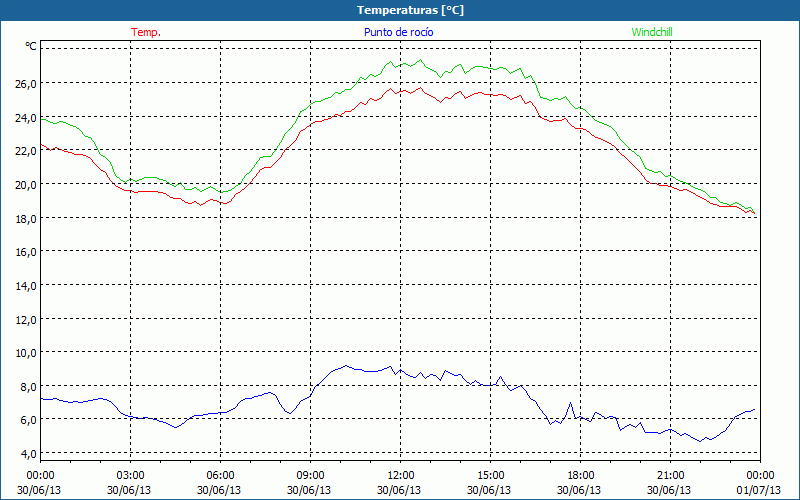Select the red 'Temp.' legend label

coord(146,32)
